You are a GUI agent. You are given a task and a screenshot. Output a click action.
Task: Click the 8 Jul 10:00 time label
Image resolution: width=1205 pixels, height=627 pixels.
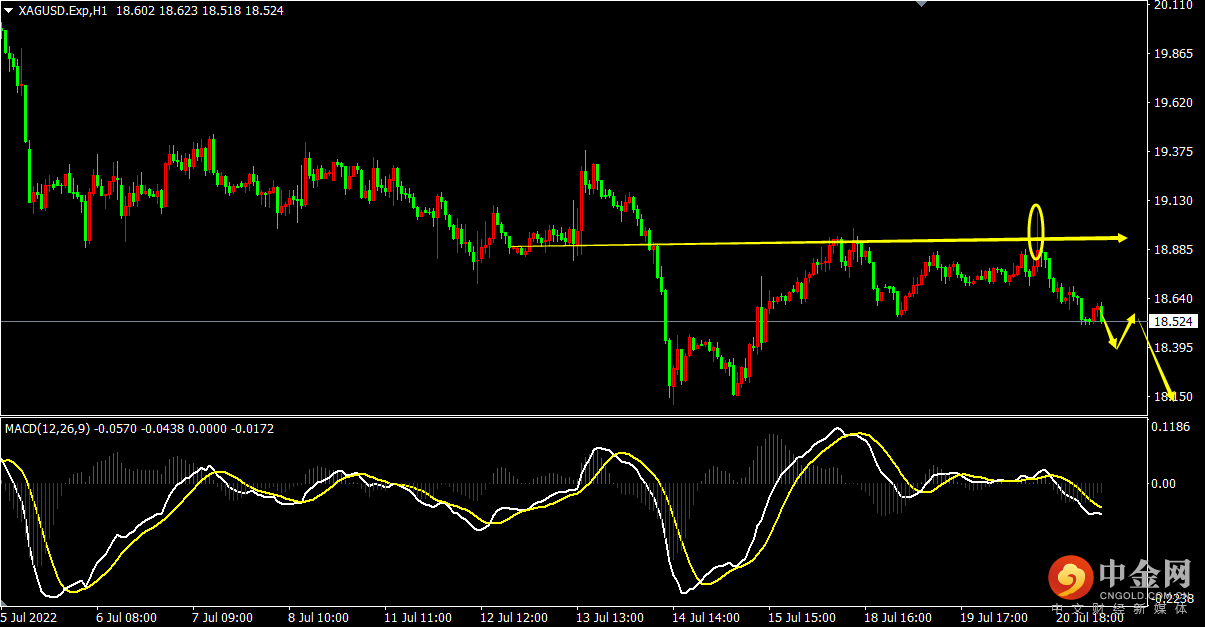318,618
